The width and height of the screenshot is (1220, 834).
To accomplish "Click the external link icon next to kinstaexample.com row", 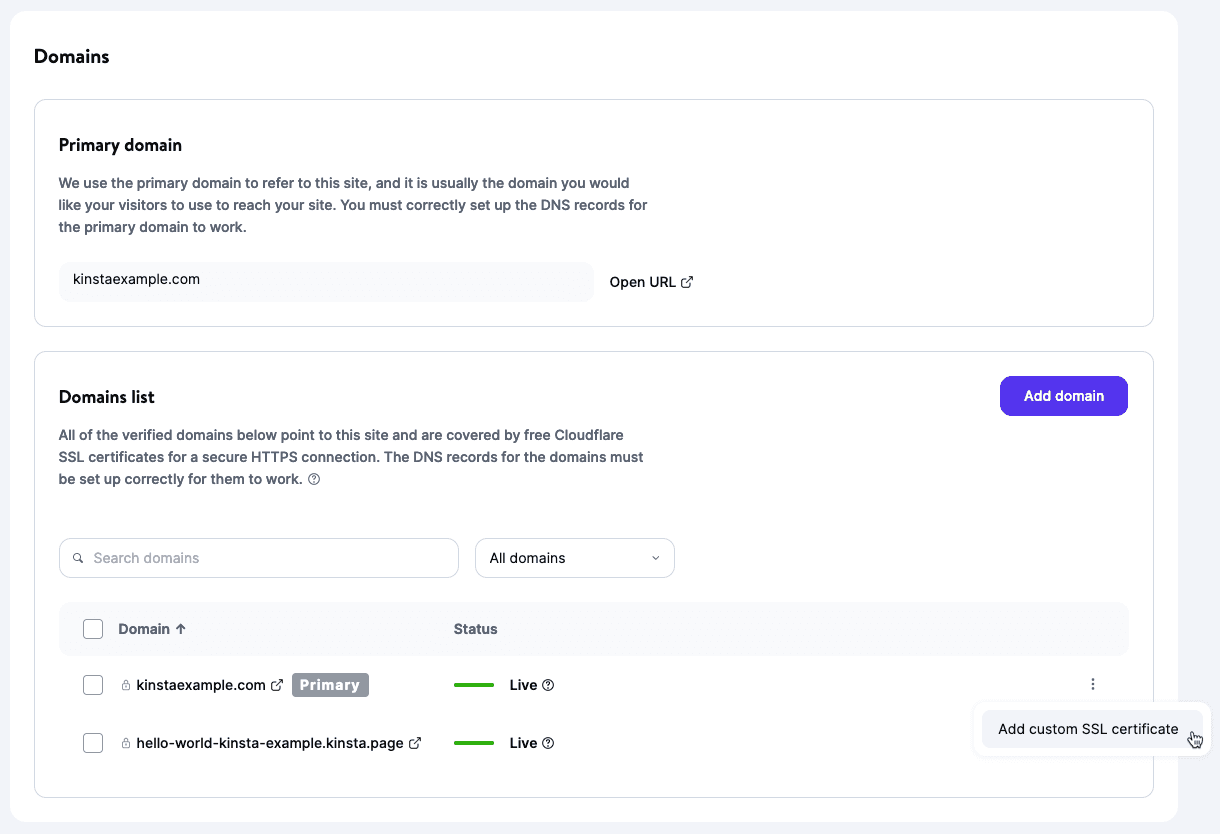I will (277, 685).
